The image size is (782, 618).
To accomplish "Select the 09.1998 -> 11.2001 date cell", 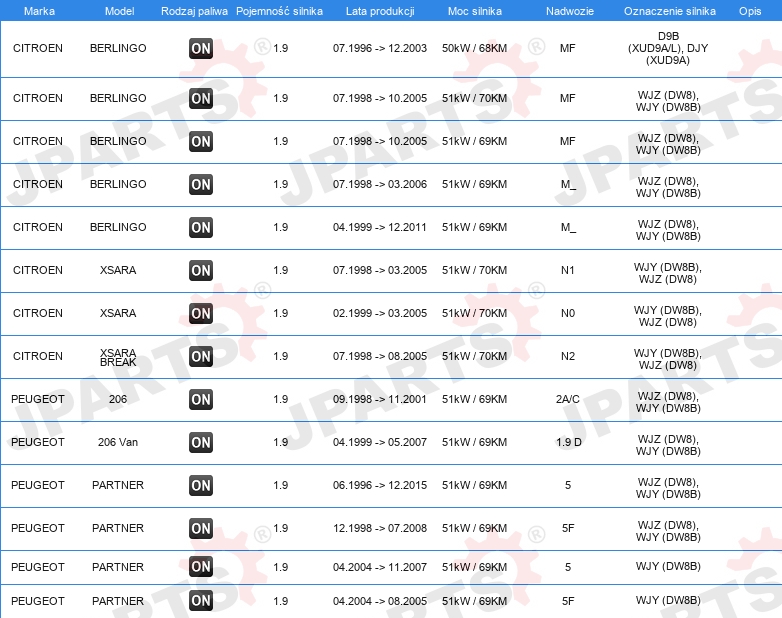I will point(380,399).
